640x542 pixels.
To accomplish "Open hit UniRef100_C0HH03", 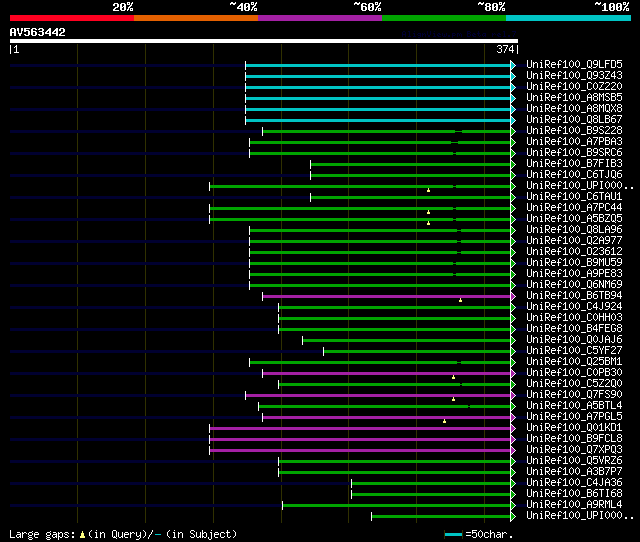I will click(x=574, y=318).
